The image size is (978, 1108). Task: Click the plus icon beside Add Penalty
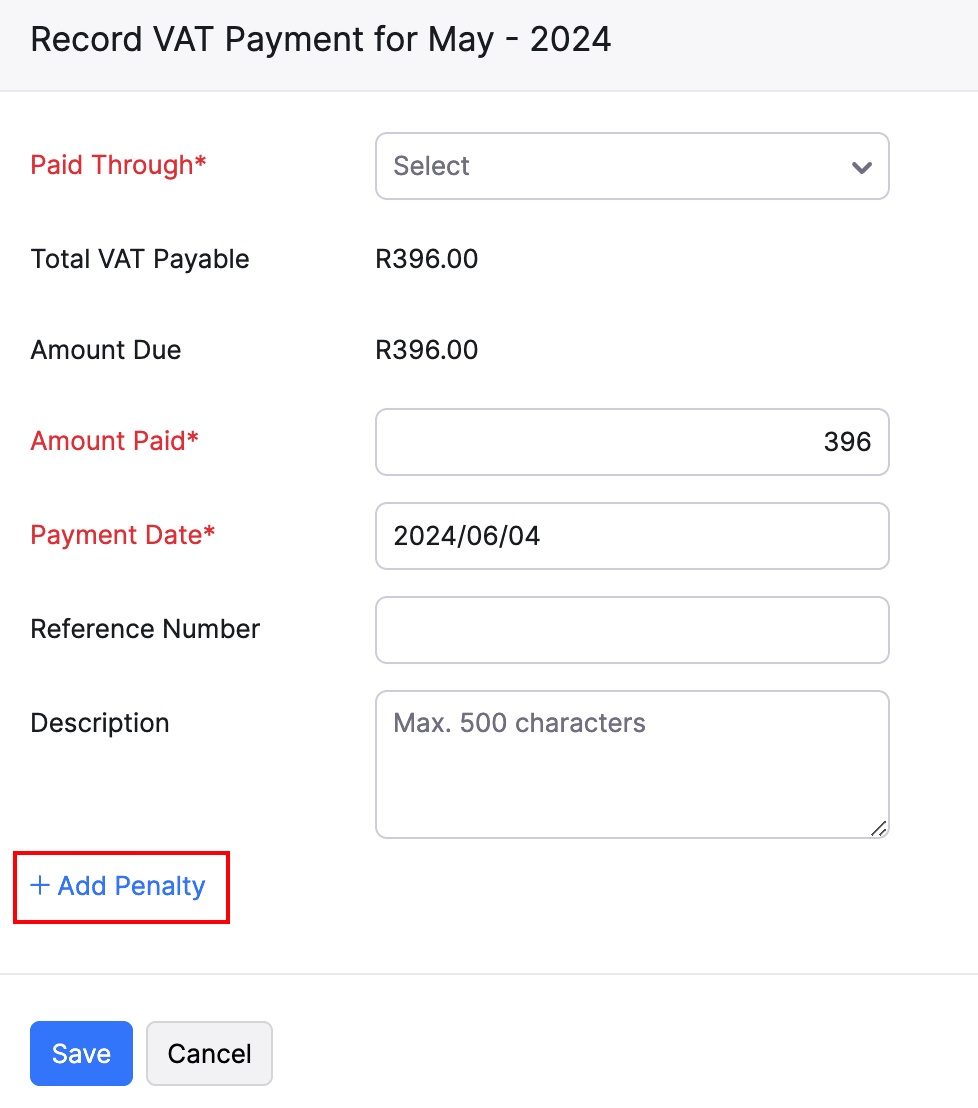pyautogui.click(x=40, y=886)
